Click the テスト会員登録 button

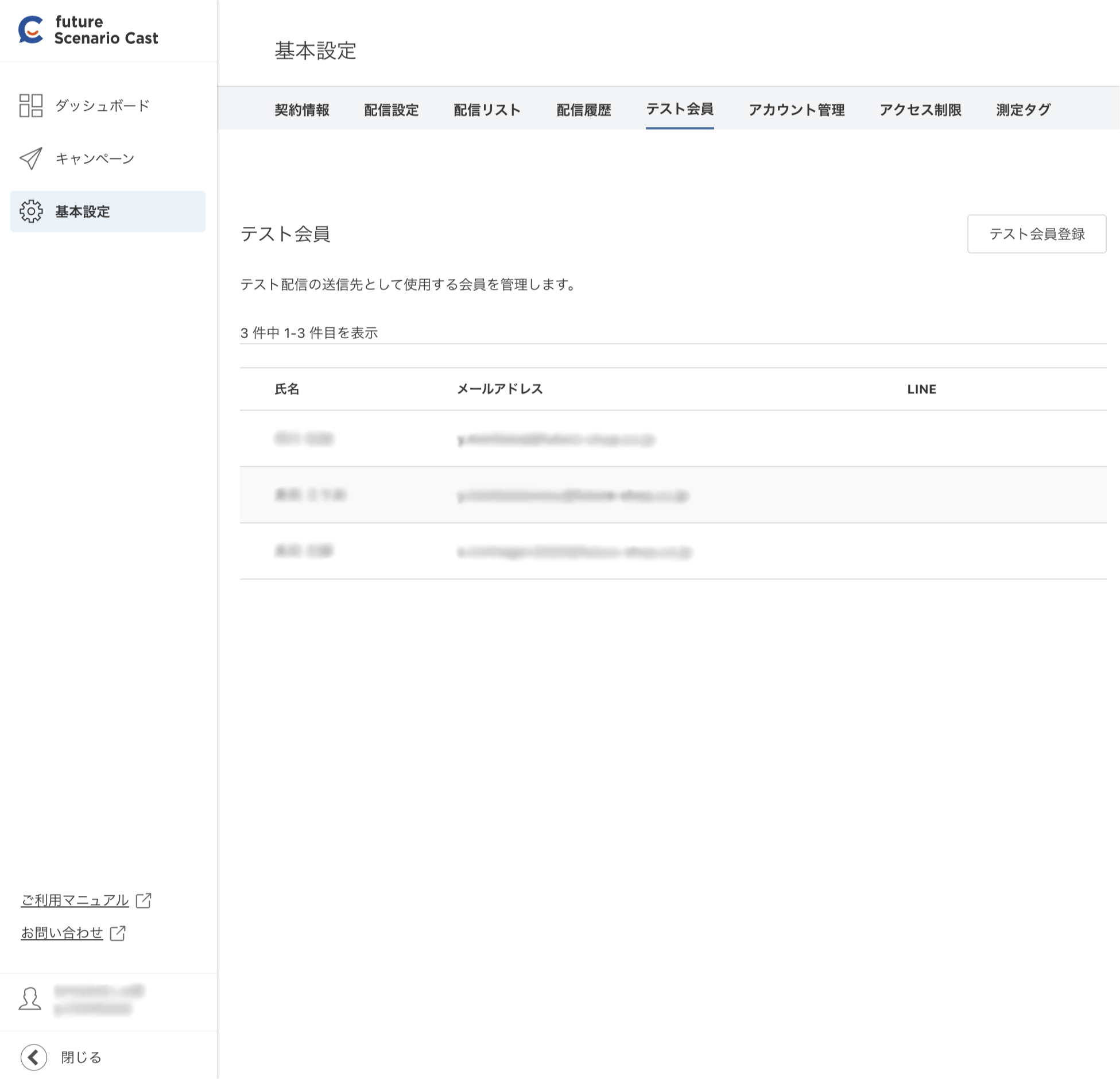point(1036,234)
